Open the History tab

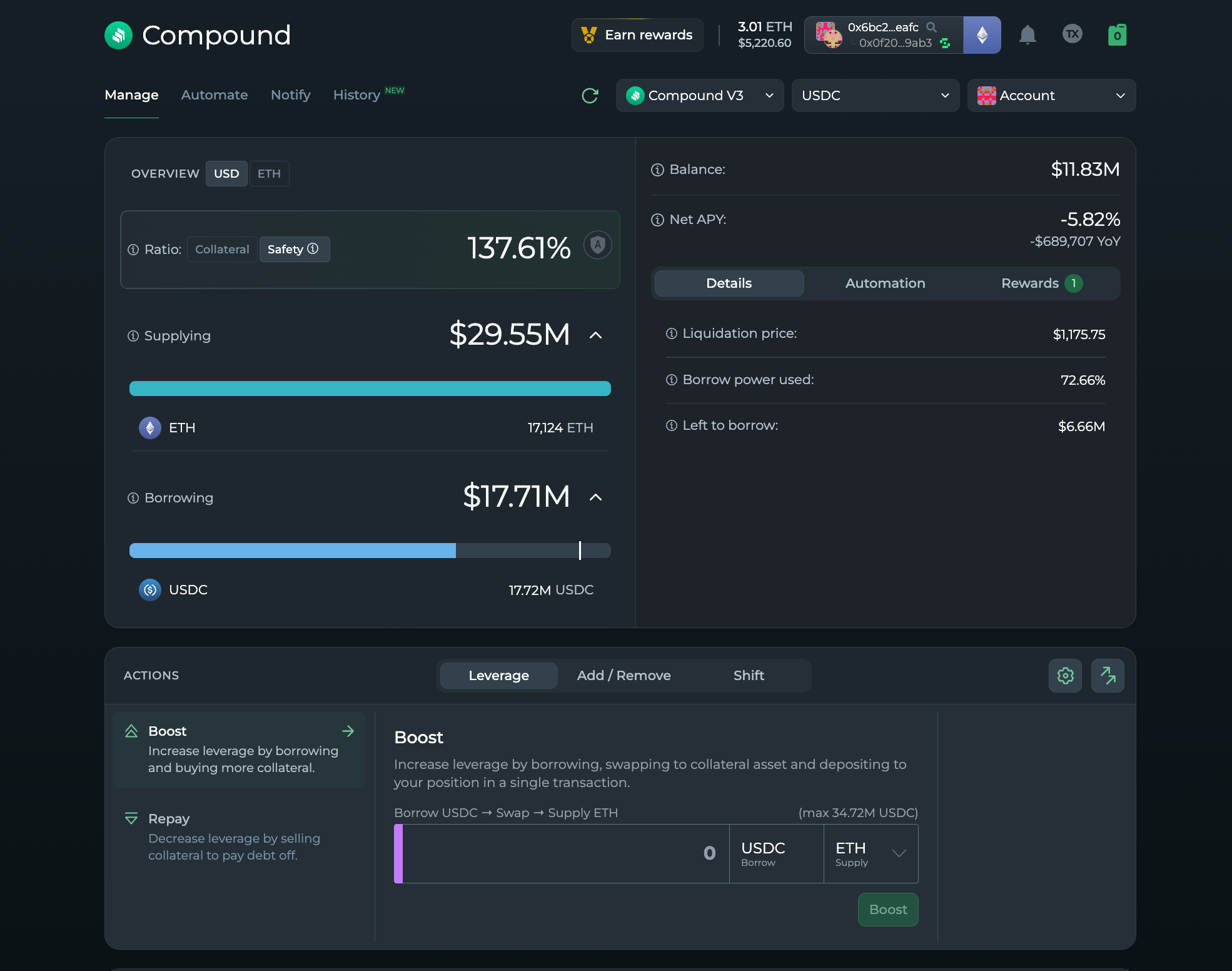pos(356,95)
